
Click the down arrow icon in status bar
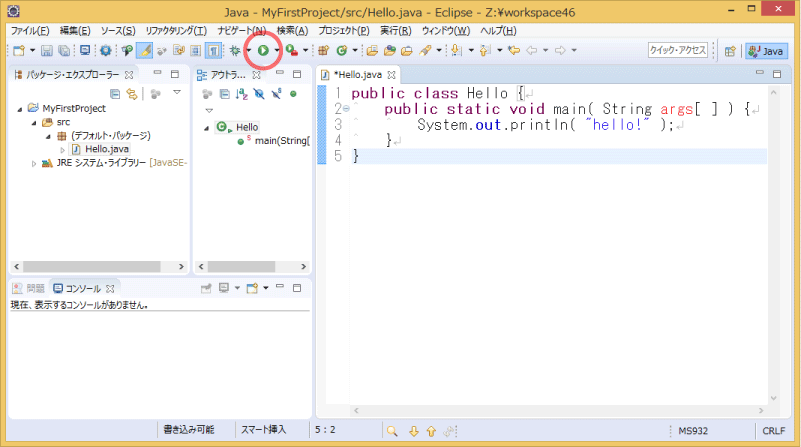click(x=413, y=431)
